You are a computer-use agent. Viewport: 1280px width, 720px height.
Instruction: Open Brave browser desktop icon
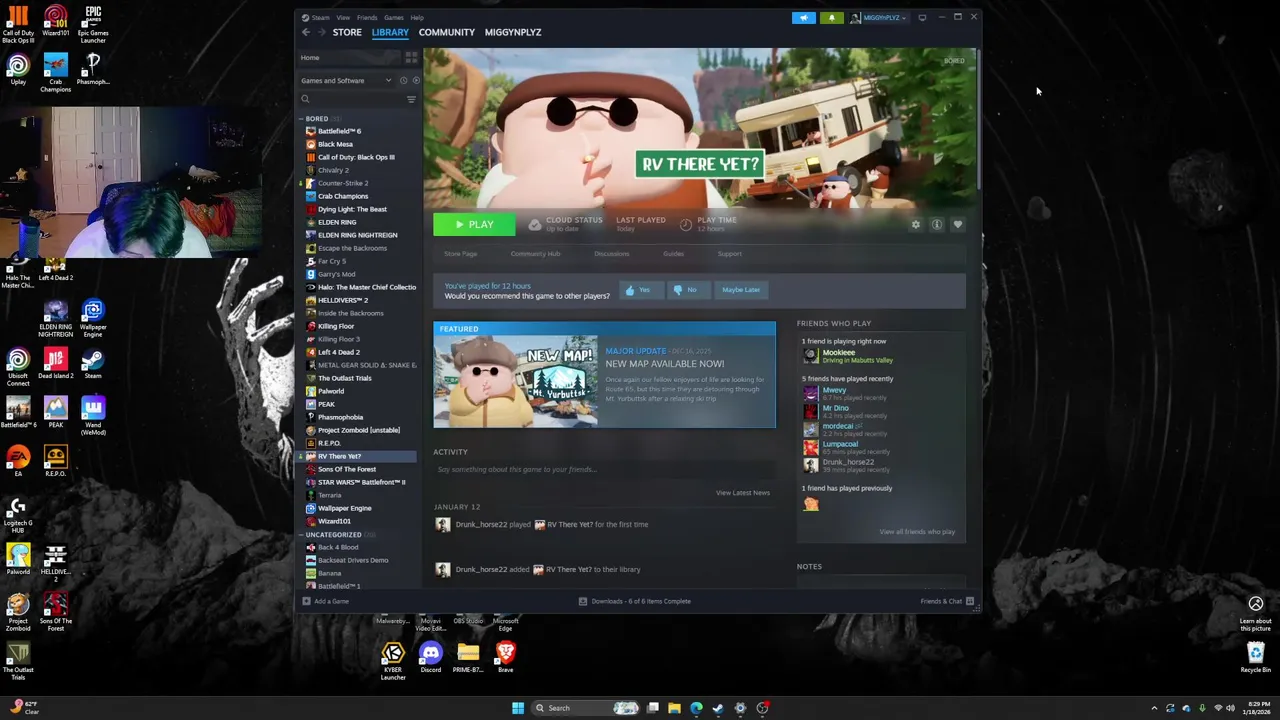coord(505,658)
